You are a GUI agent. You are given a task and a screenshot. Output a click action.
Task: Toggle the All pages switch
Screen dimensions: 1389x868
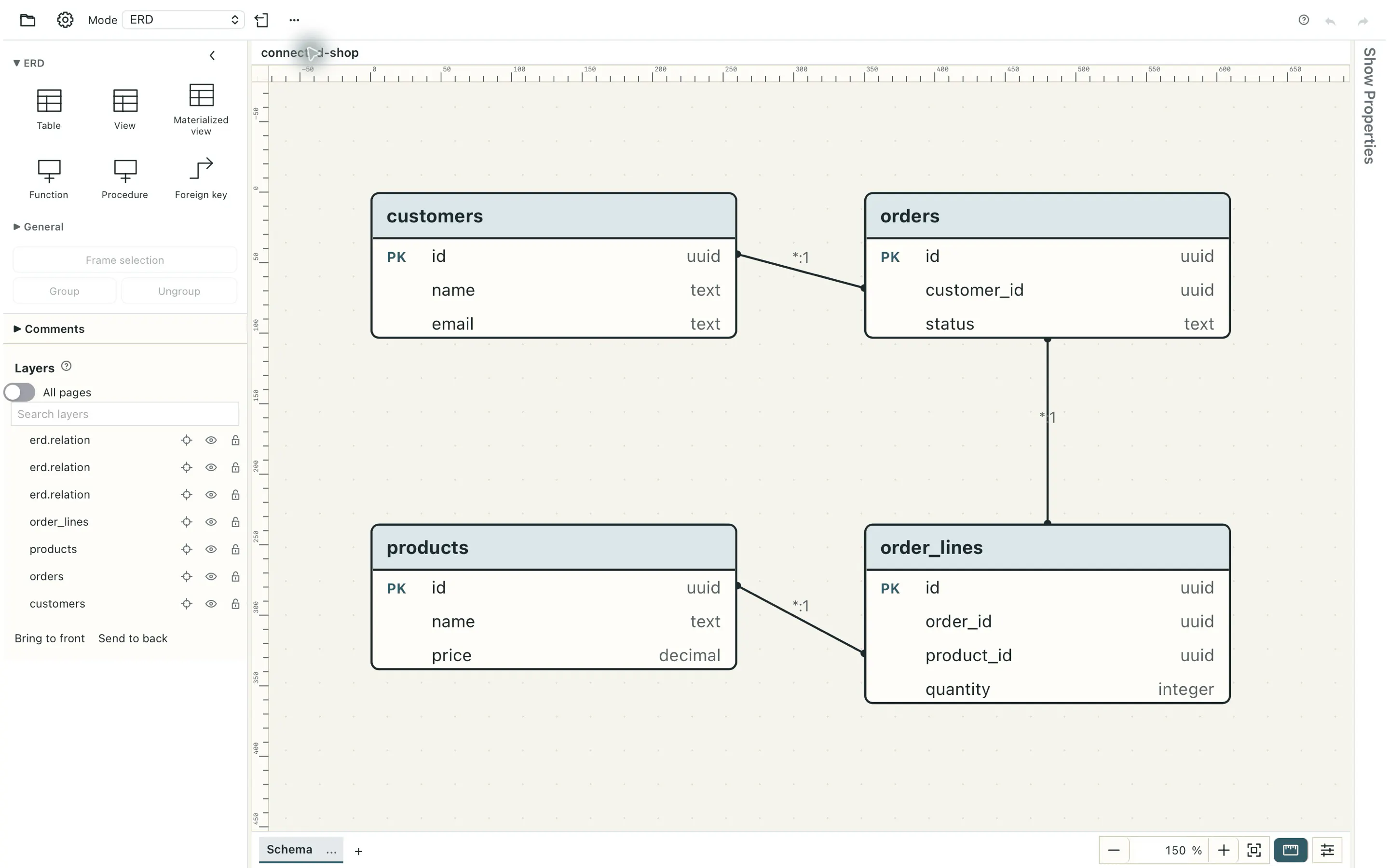19,392
